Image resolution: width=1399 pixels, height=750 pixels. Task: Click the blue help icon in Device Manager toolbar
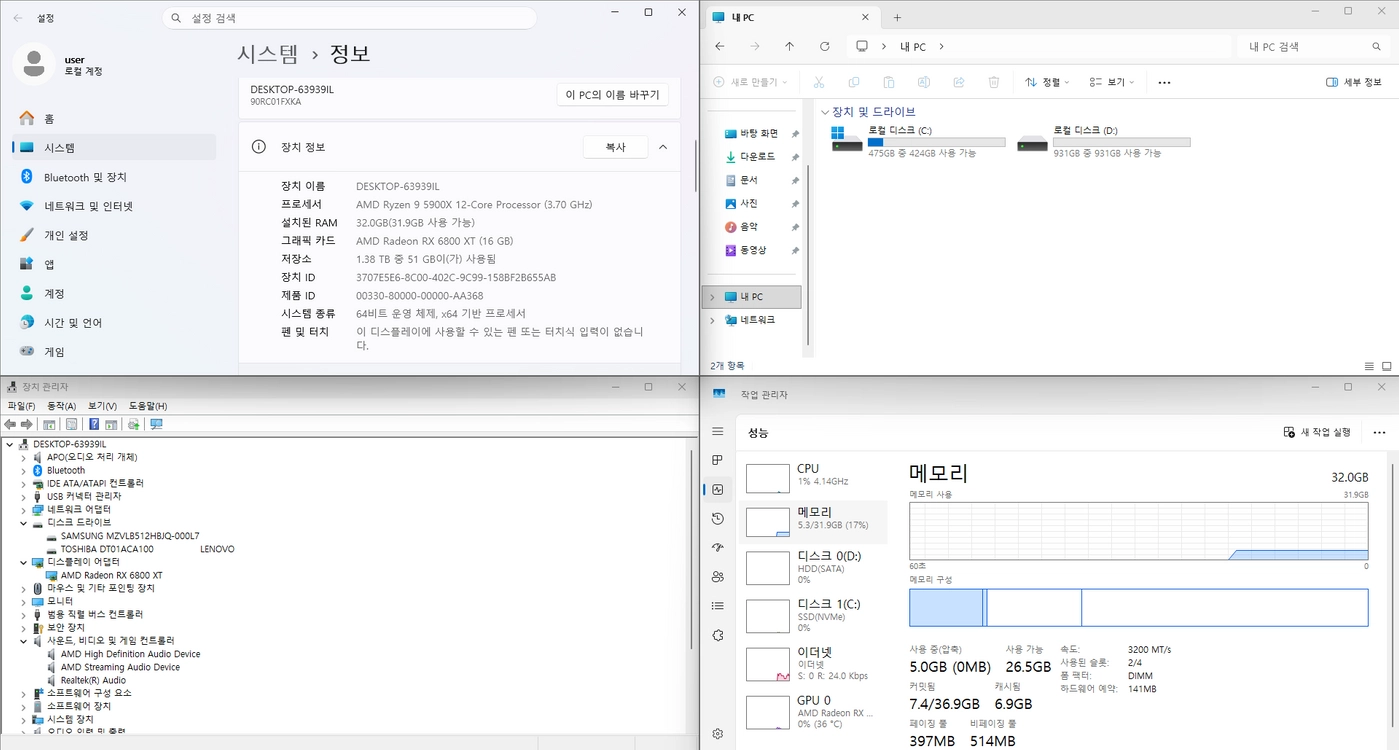pyautogui.click(x=95, y=424)
